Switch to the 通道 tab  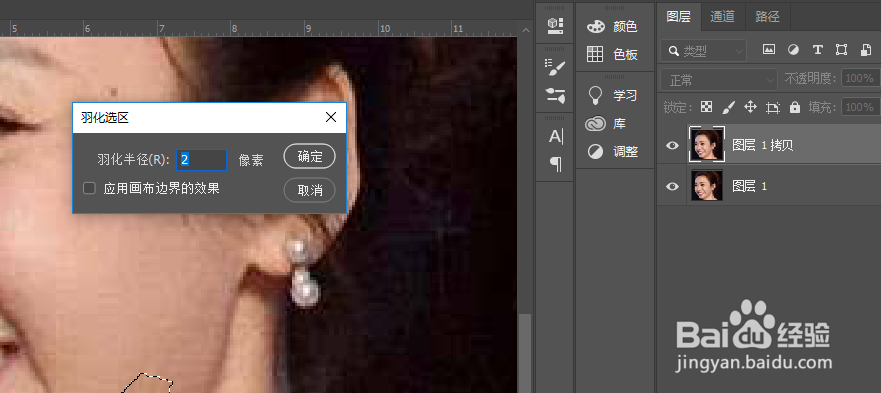click(x=723, y=17)
